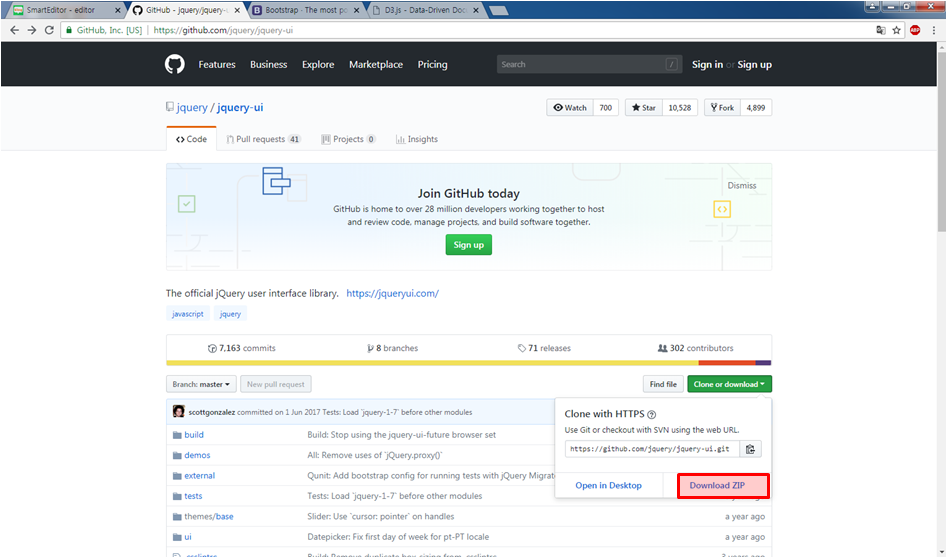Click the javascript topic tag
947x558 pixels.
pyautogui.click(x=188, y=313)
